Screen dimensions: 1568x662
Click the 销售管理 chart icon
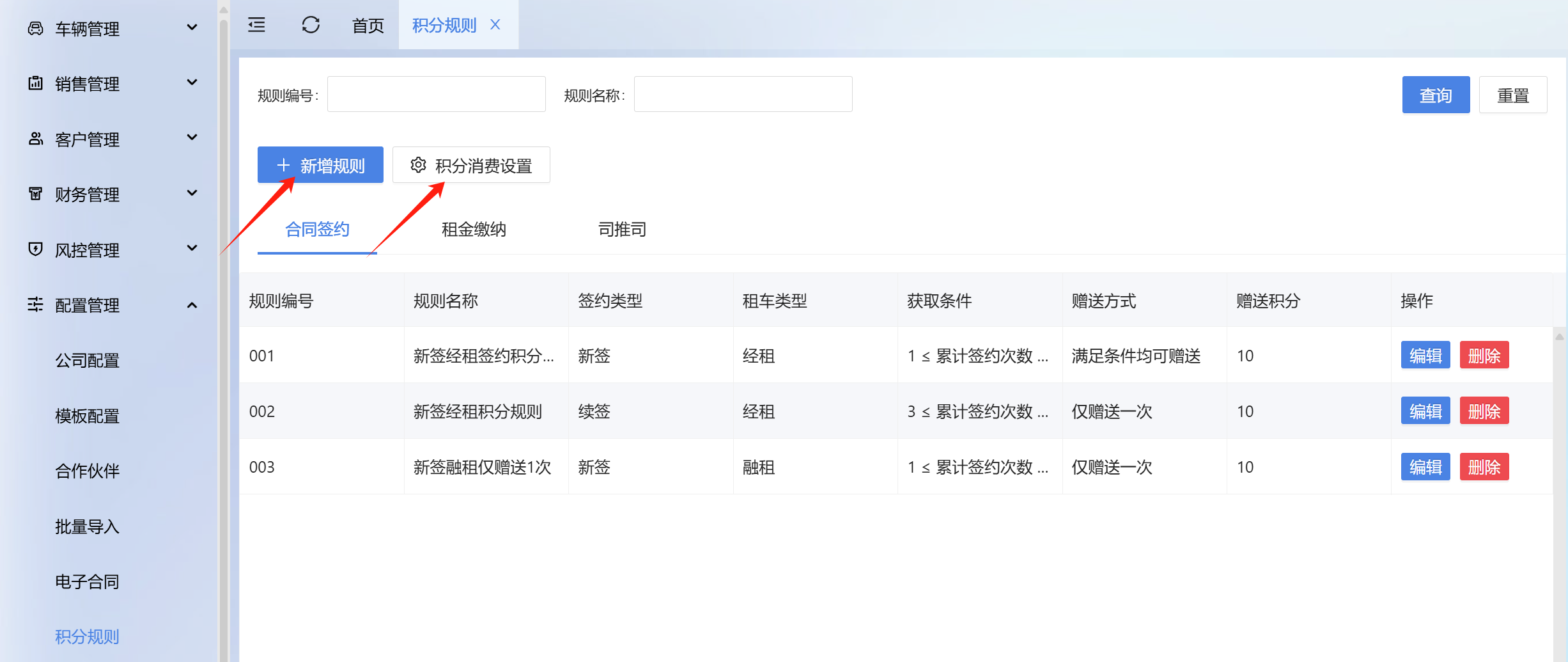[x=36, y=83]
